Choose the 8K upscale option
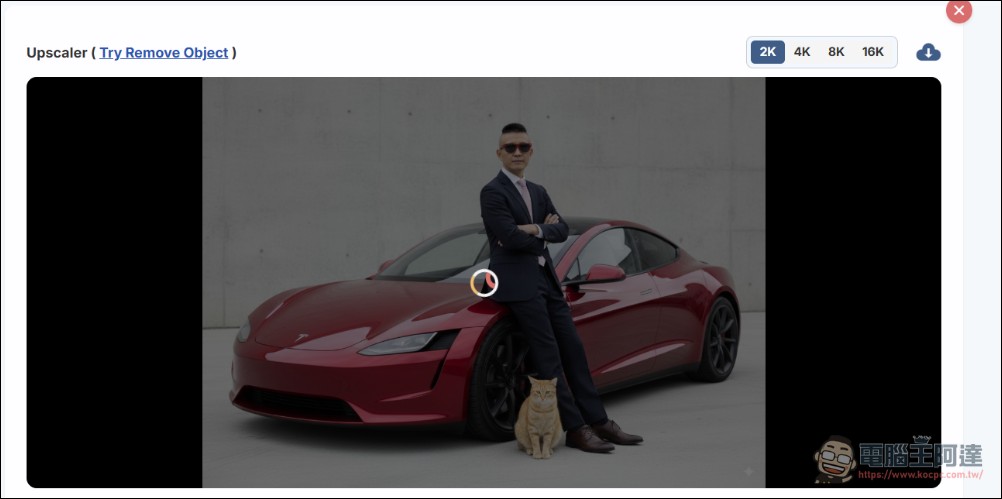This screenshot has height=499, width=1002. click(x=836, y=52)
